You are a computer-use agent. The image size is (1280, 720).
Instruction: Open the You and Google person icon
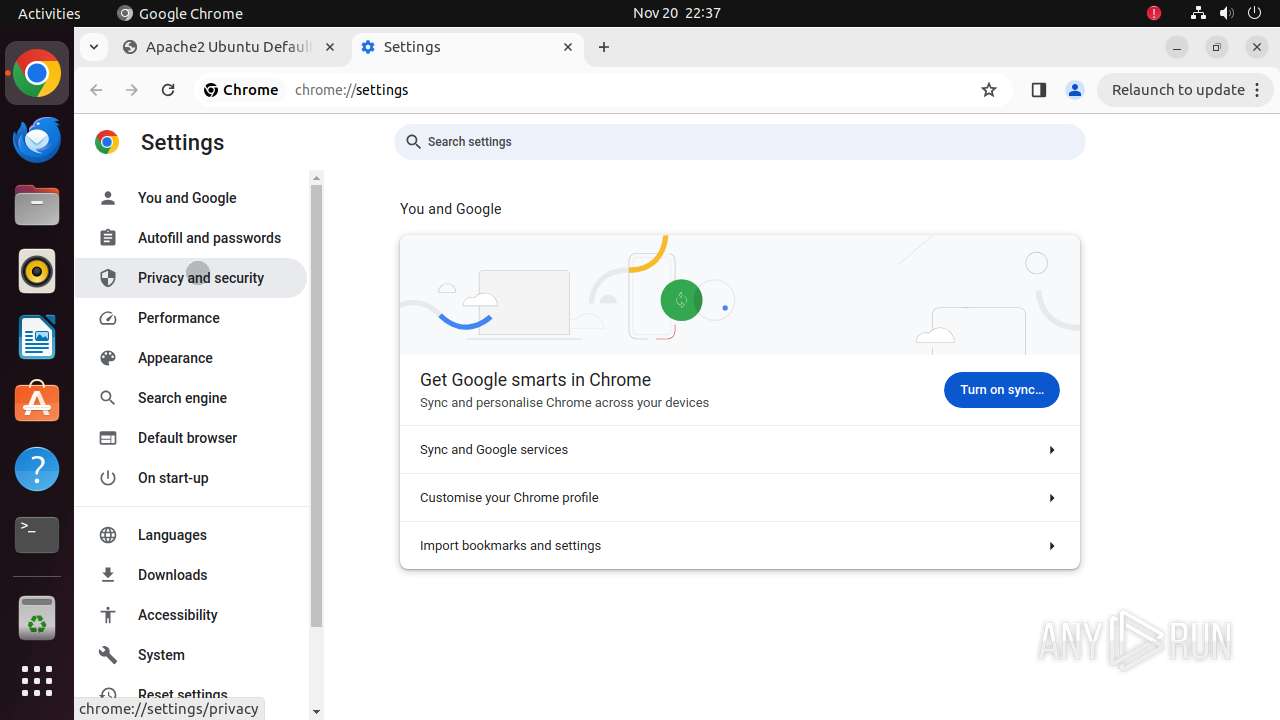pyautogui.click(x=108, y=198)
